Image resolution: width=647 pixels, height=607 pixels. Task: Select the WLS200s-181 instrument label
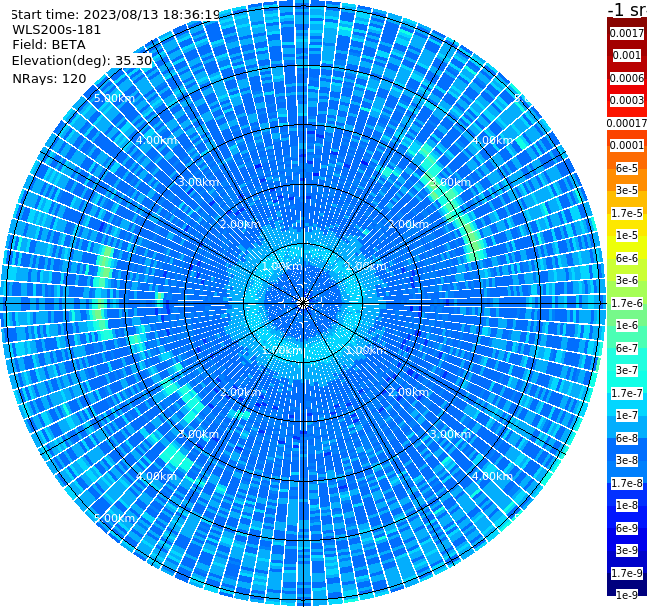tap(57, 30)
